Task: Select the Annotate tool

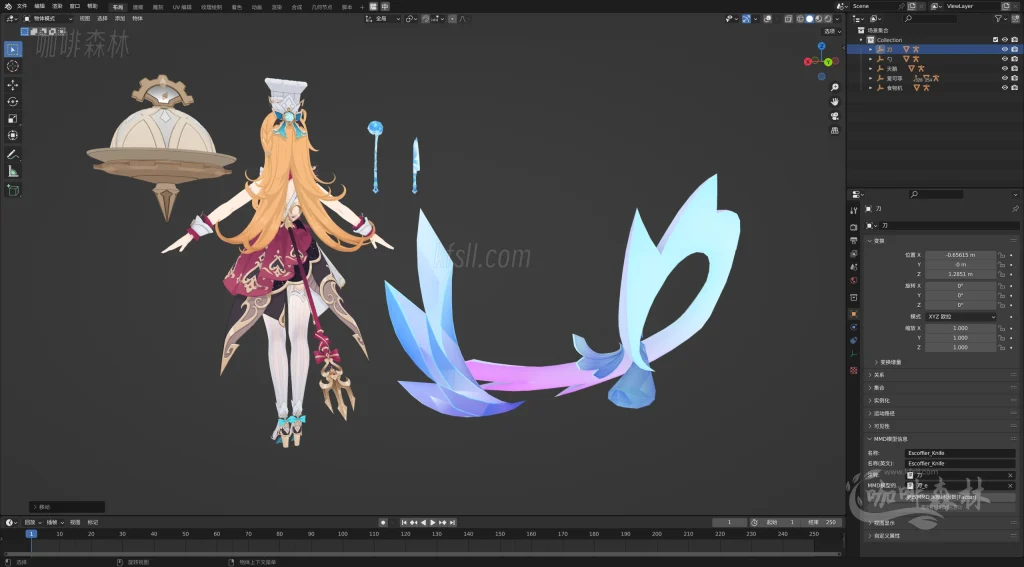Action: pos(12,155)
